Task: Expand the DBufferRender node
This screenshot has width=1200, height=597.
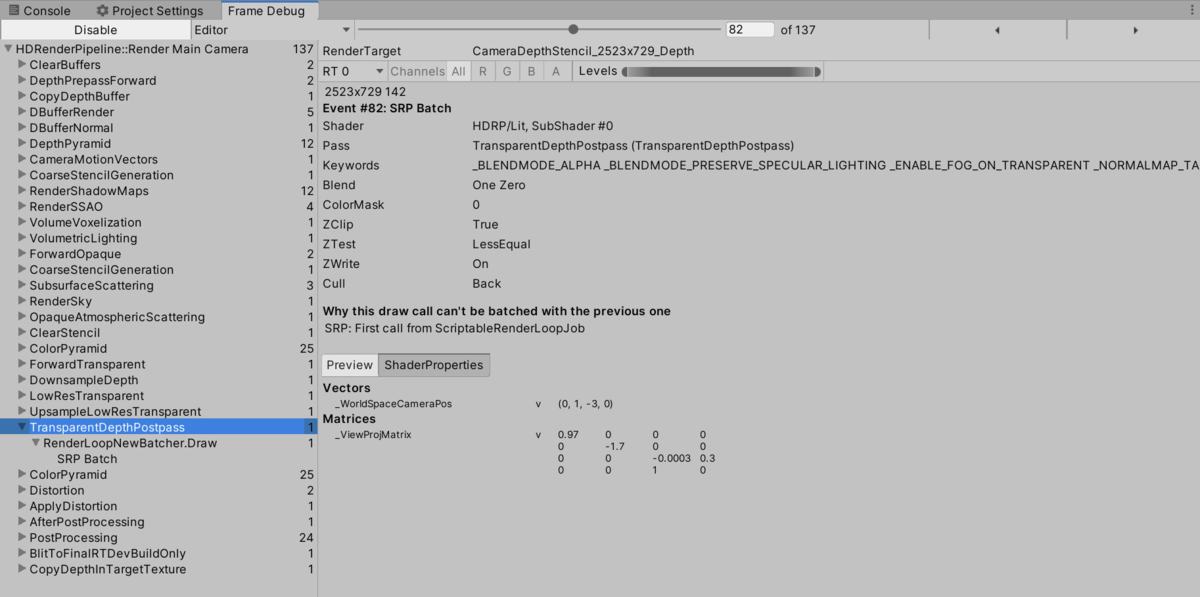Action: tap(22, 112)
